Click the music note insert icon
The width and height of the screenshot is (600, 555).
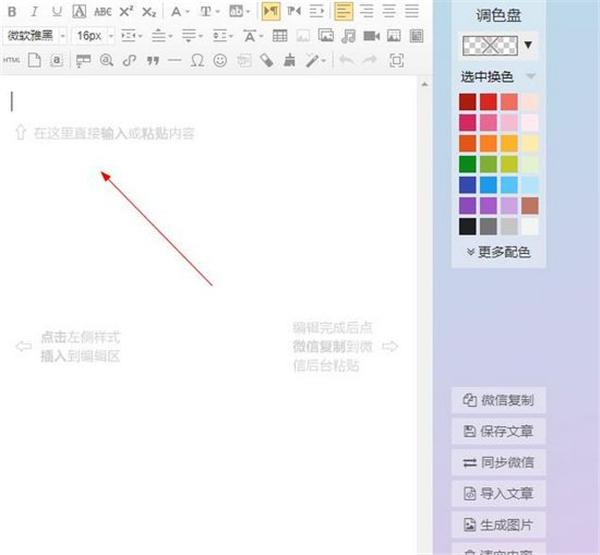(348, 36)
